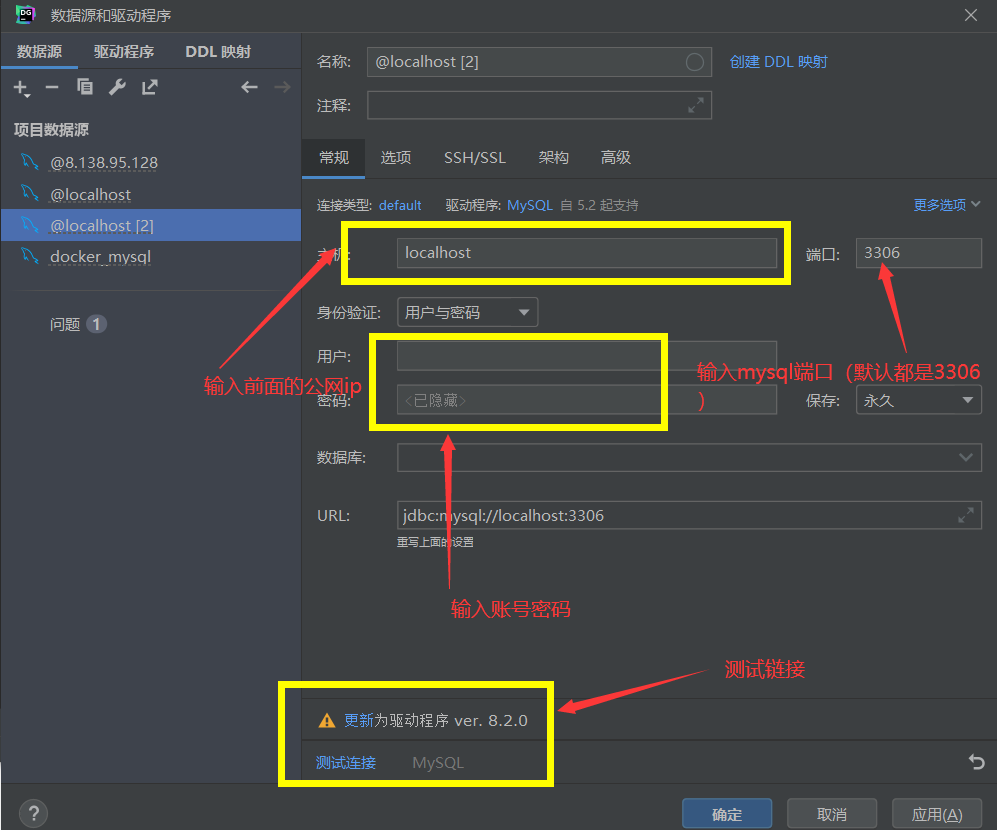Navigate back with the left arrow
The width and height of the screenshot is (997, 830).
(249, 87)
